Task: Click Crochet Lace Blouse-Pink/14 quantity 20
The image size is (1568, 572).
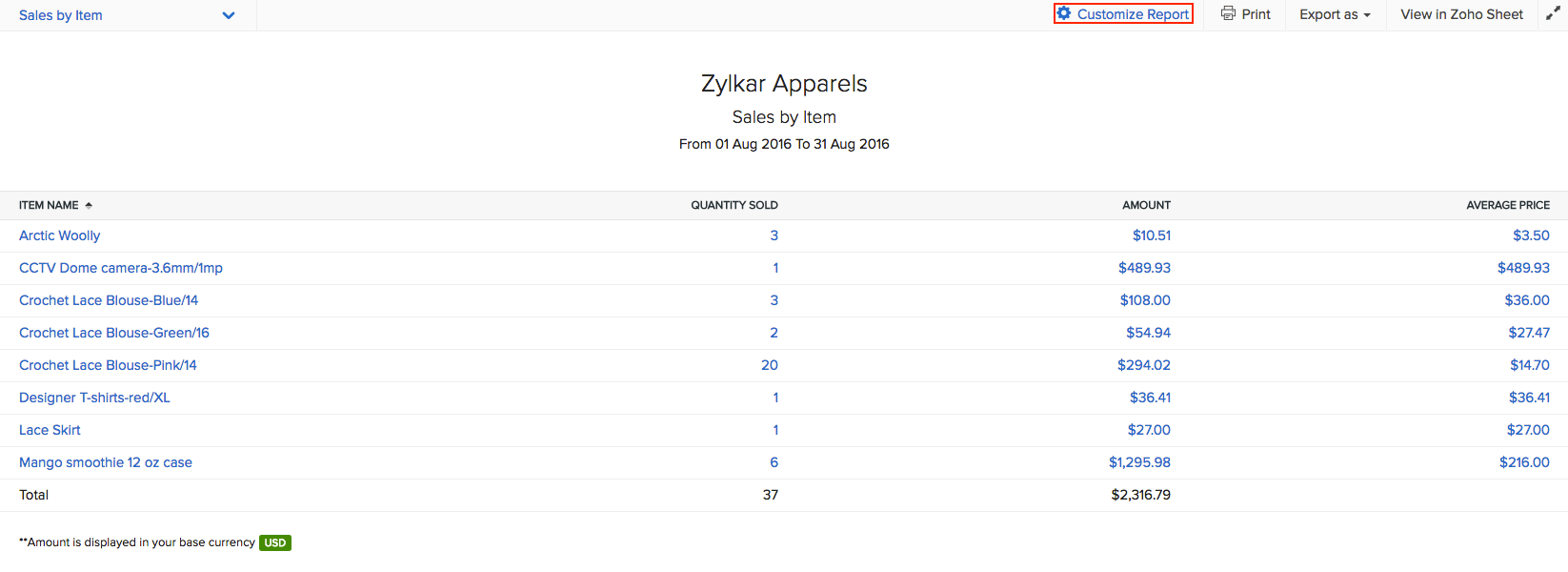Action: point(769,365)
